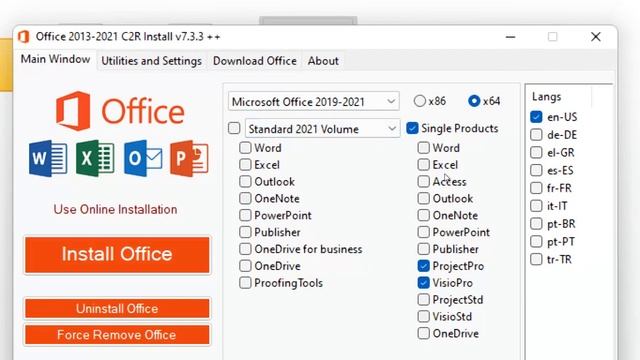Check the de-DE language
The height and width of the screenshot is (360, 640).
coord(553,134)
